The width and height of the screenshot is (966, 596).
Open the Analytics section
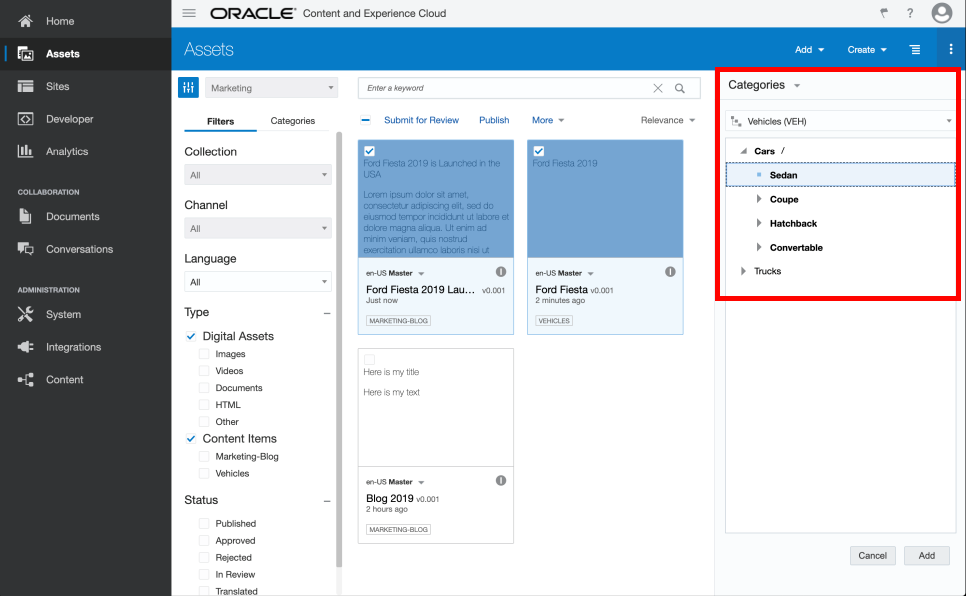[67, 151]
